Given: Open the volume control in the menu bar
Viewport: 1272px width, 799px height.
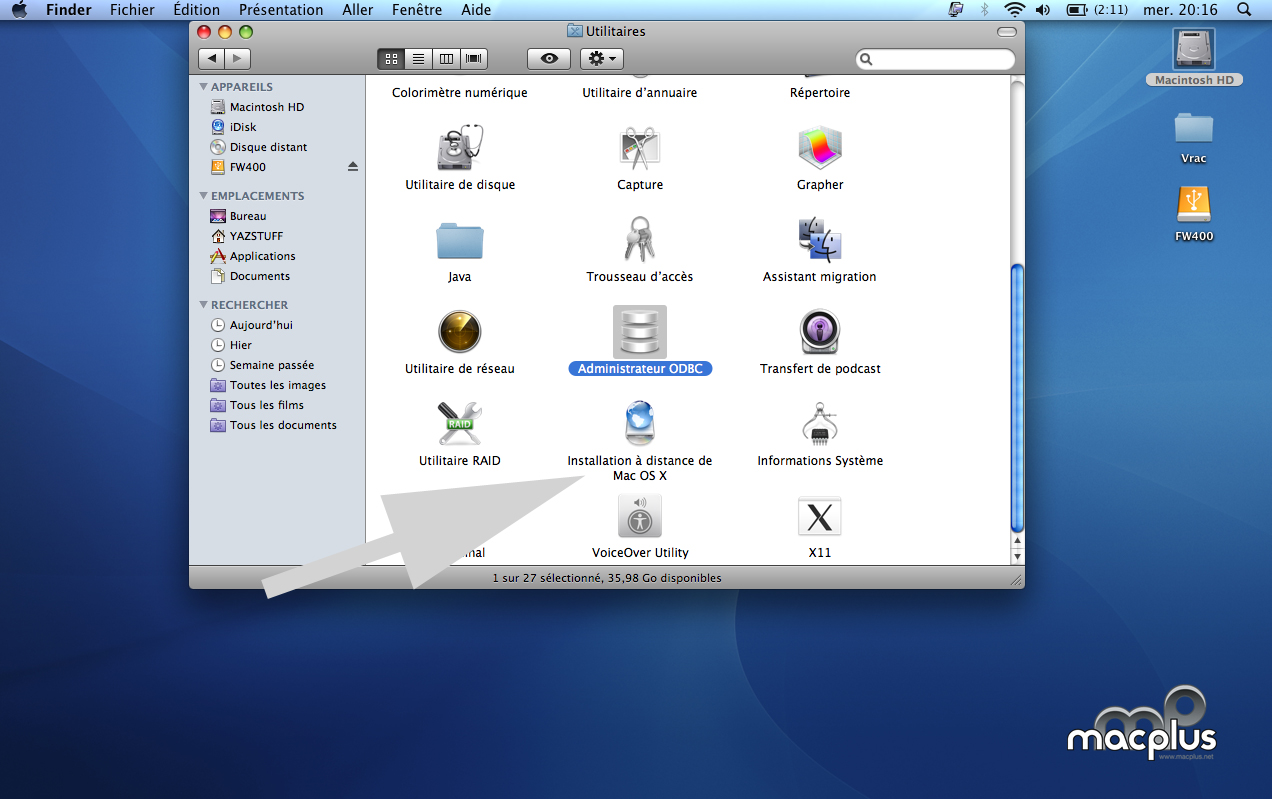Looking at the screenshot, I should coord(1043,10).
